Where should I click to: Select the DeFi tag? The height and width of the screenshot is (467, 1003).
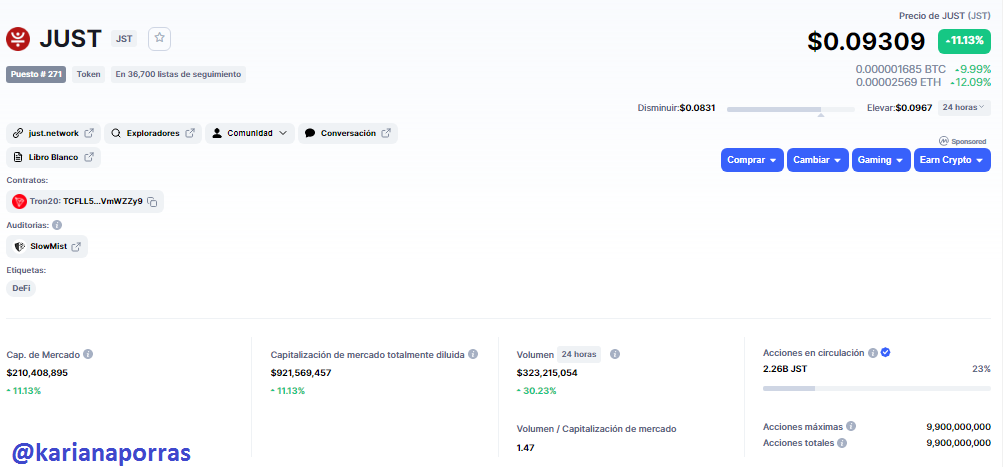tap(21, 289)
